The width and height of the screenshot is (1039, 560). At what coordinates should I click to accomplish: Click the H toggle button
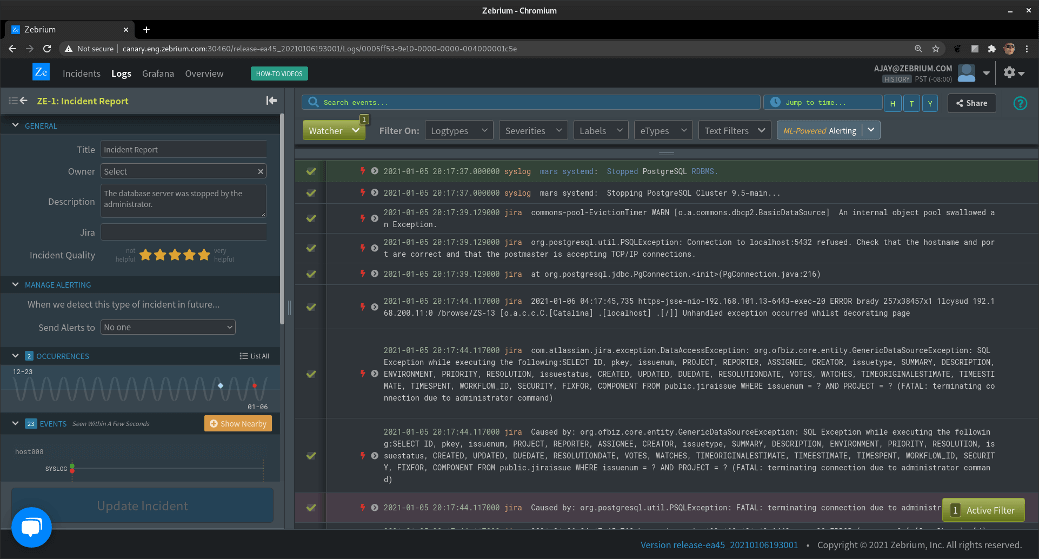(x=893, y=103)
